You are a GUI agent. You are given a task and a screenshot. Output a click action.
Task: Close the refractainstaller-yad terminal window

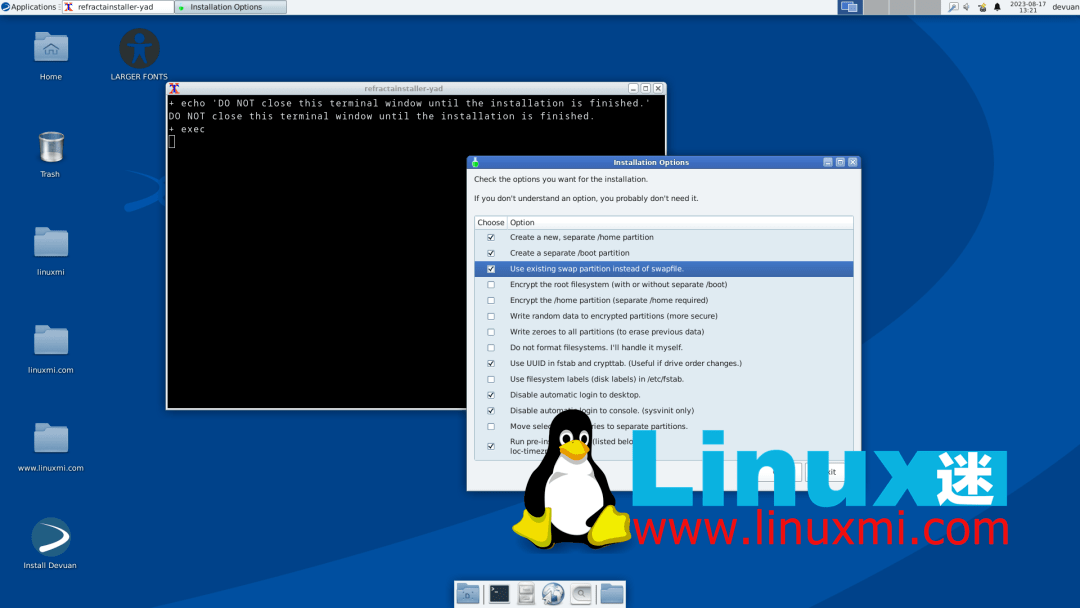658,88
